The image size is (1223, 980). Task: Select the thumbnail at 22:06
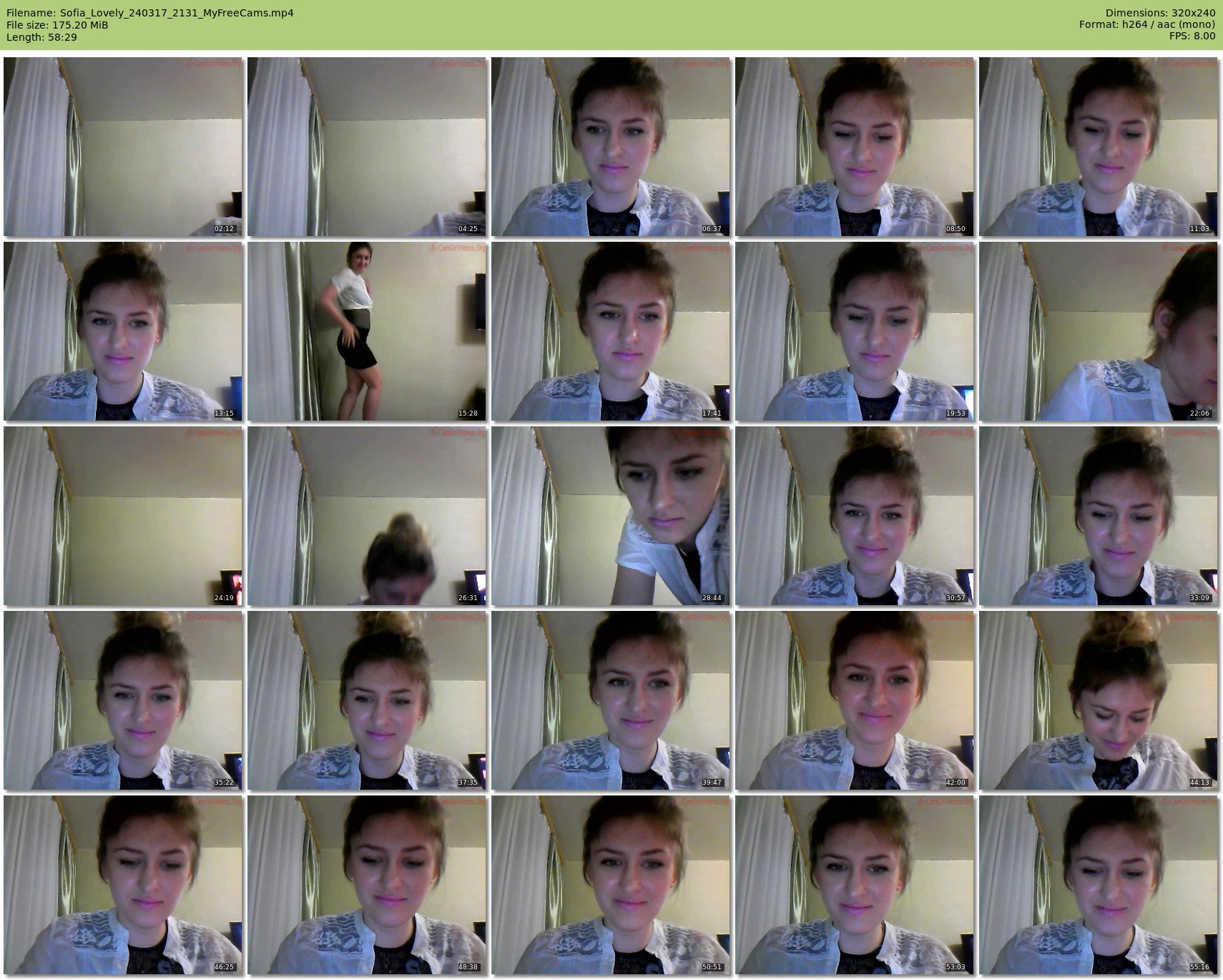click(1099, 331)
